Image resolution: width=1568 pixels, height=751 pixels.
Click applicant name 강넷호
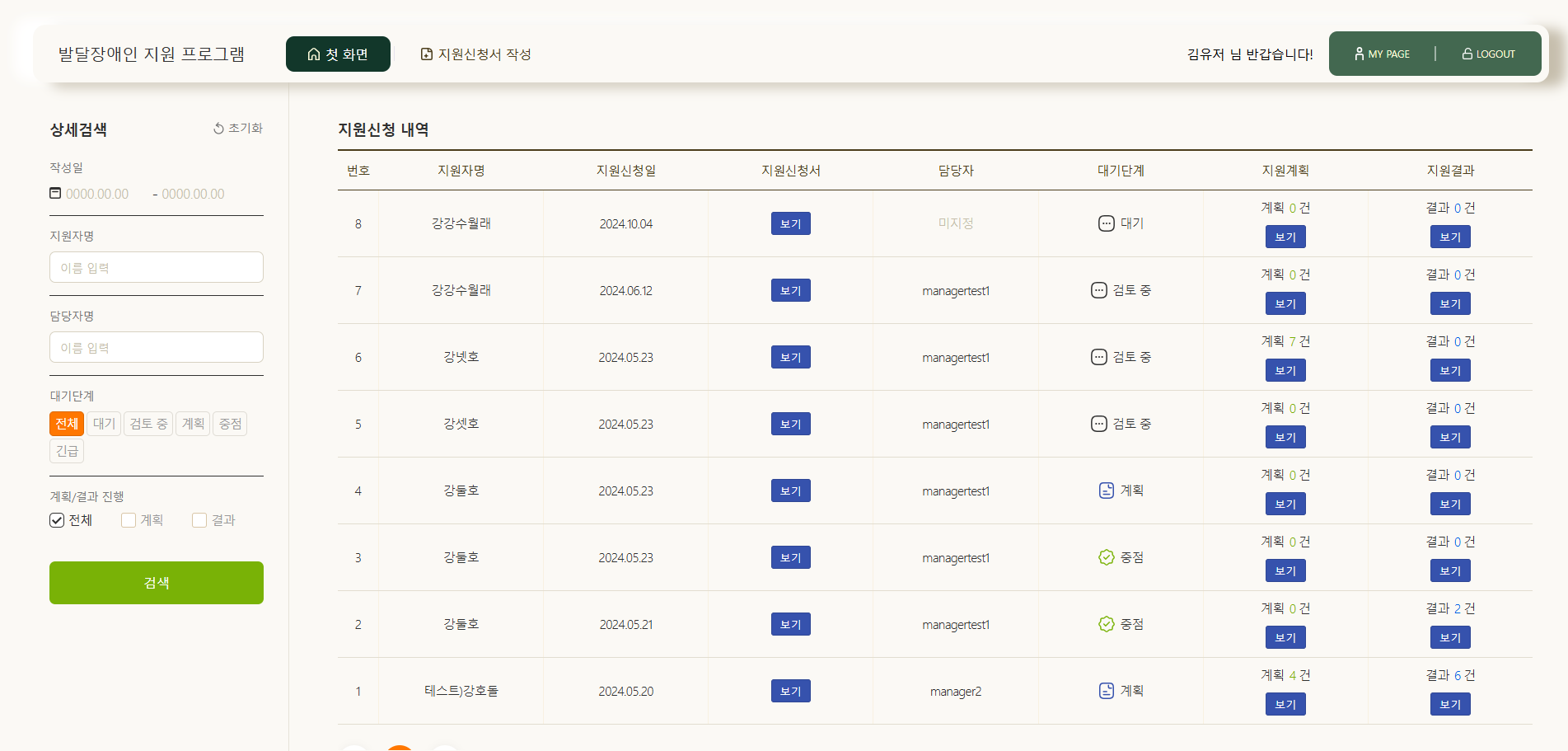coord(461,357)
